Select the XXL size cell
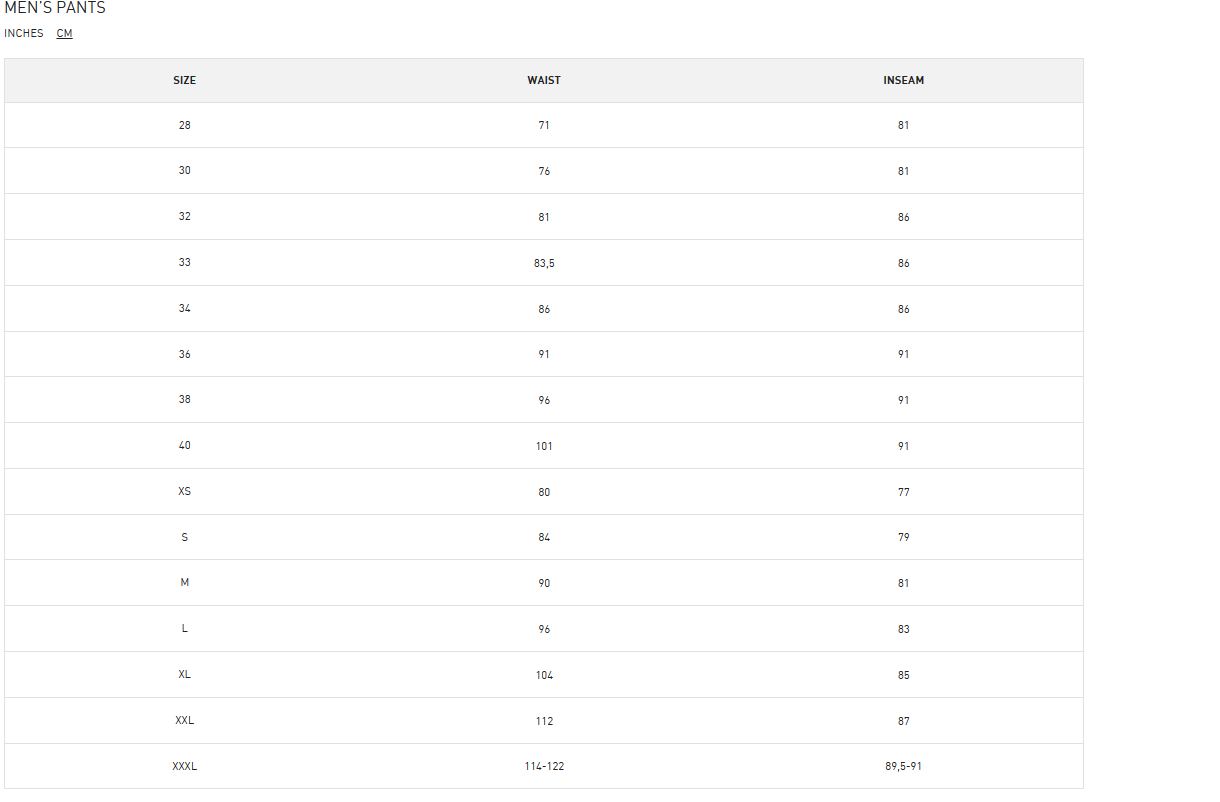 [x=185, y=721]
